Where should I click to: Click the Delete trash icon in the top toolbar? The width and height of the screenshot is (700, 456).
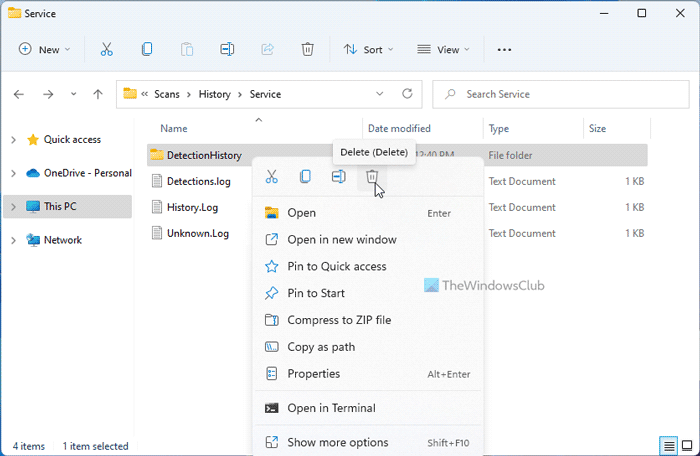point(308,49)
